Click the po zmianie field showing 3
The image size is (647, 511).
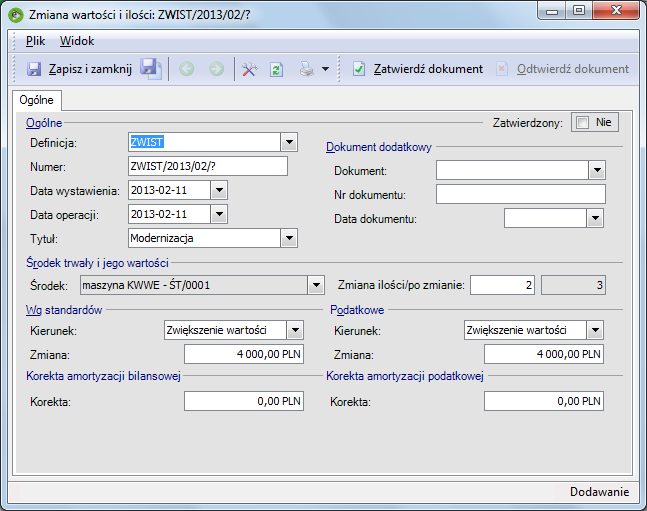[x=574, y=285]
